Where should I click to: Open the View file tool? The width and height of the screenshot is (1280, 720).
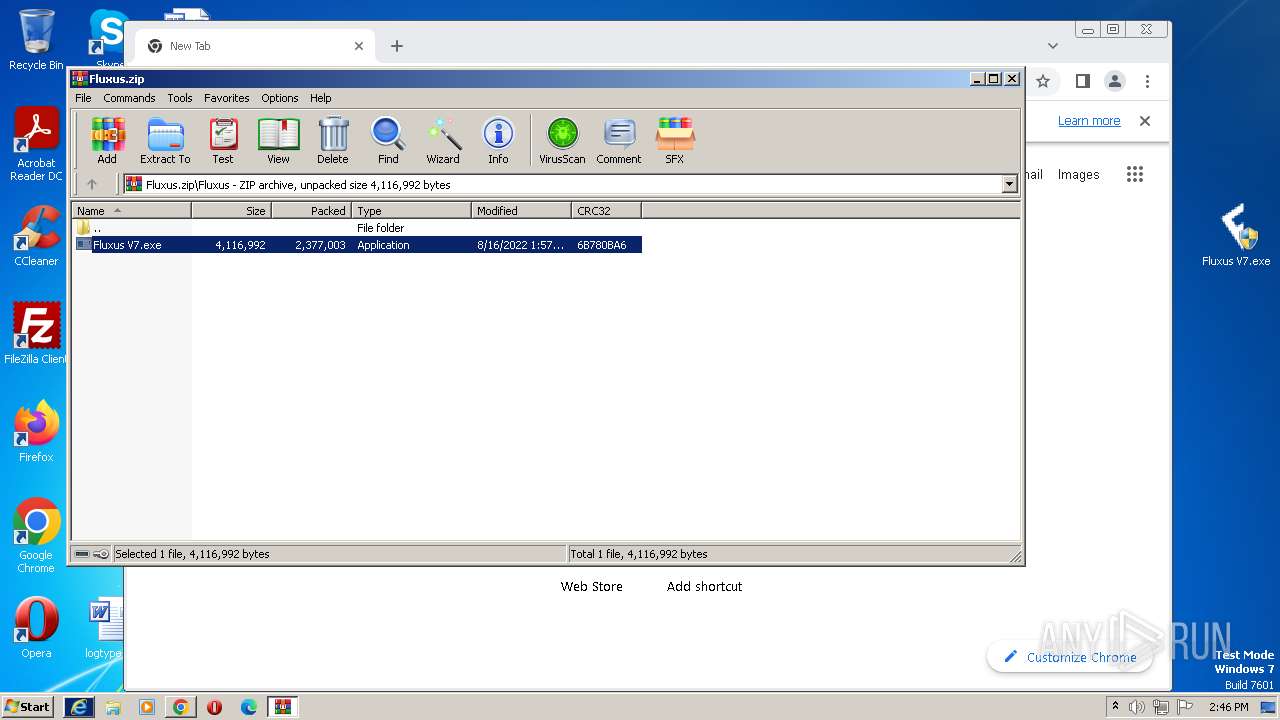pyautogui.click(x=278, y=141)
